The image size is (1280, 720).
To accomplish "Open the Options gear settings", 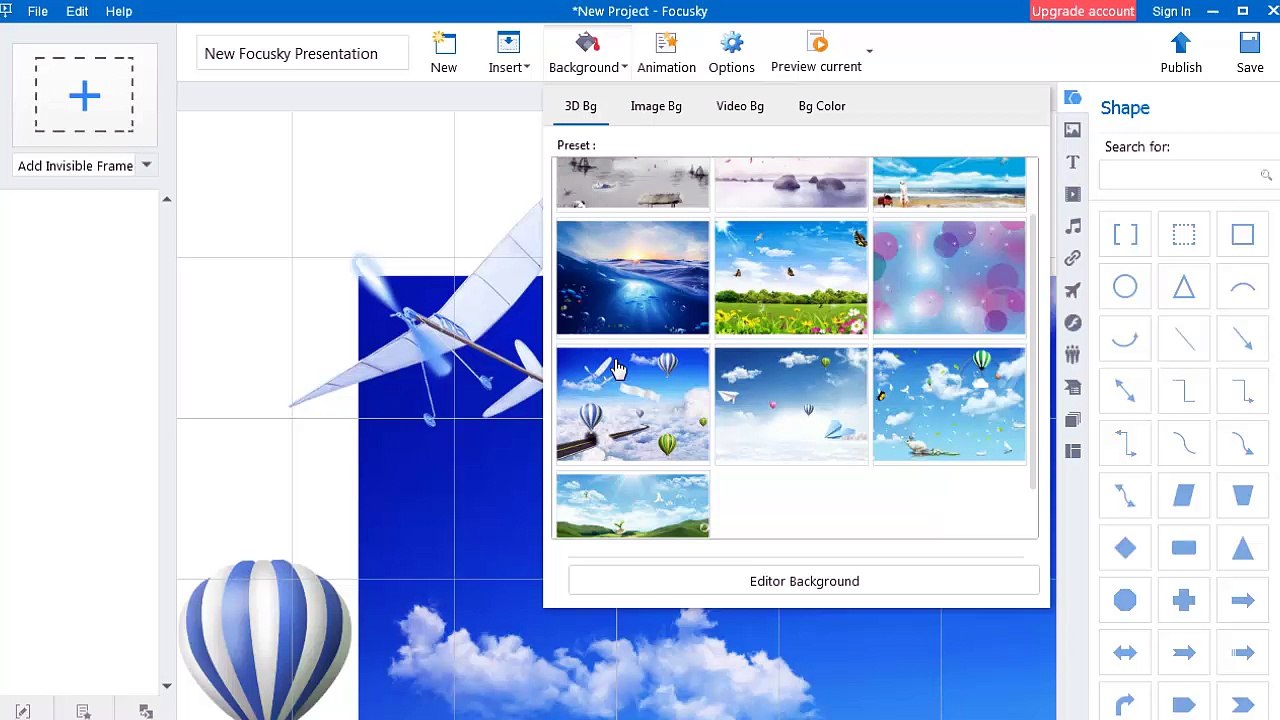I will (731, 53).
